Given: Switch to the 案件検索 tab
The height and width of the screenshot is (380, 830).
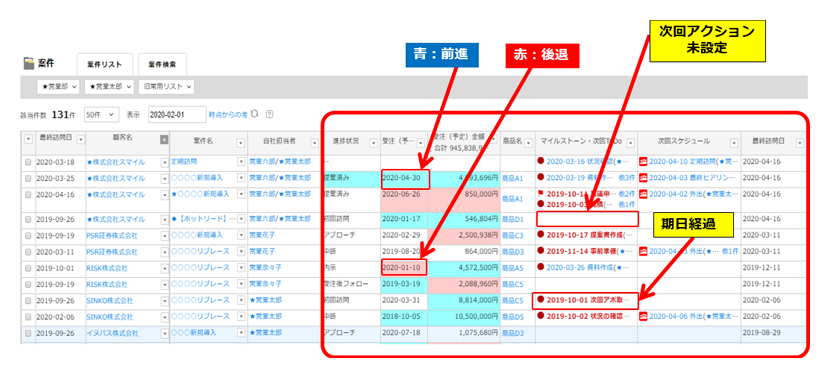Looking at the screenshot, I should tap(163, 65).
